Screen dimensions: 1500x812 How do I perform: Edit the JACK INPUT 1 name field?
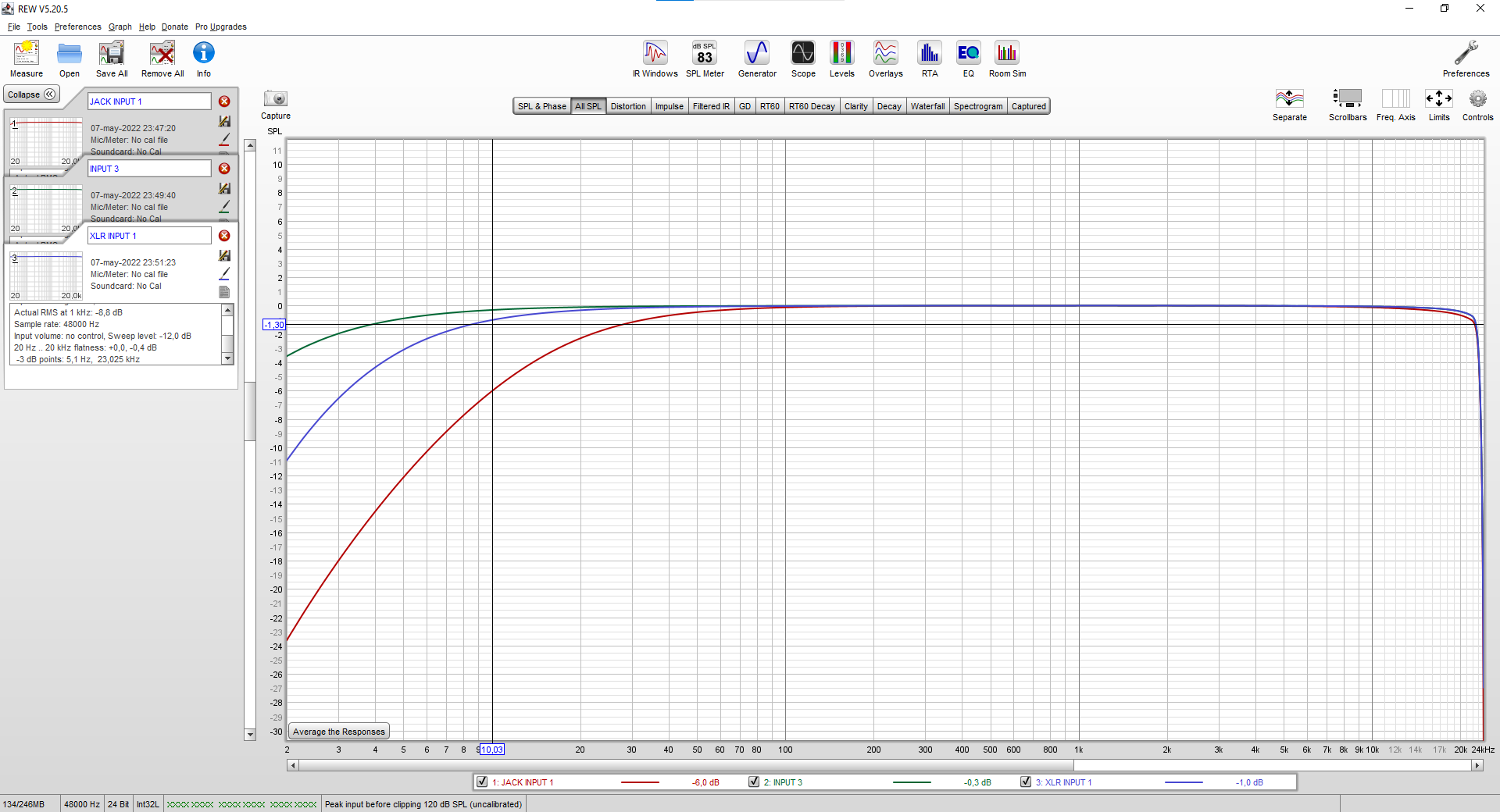(149, 101)
